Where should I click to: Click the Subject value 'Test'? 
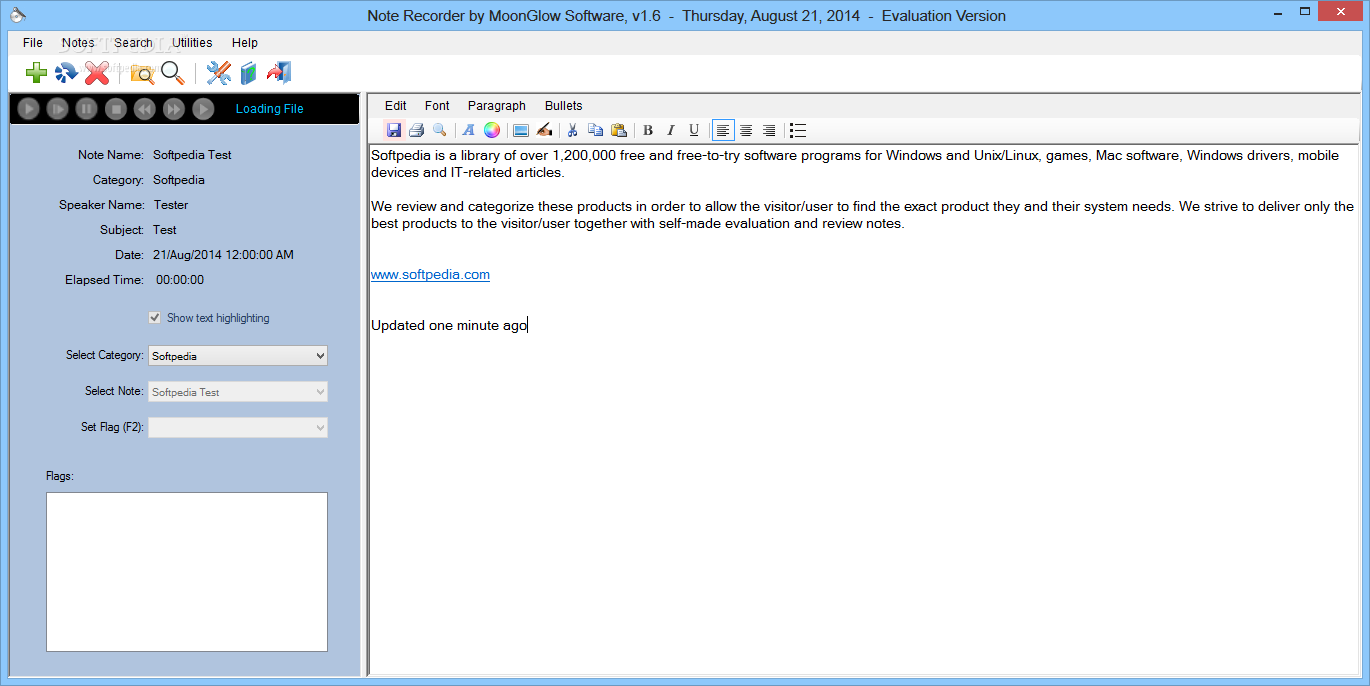[x=165, y=230]
